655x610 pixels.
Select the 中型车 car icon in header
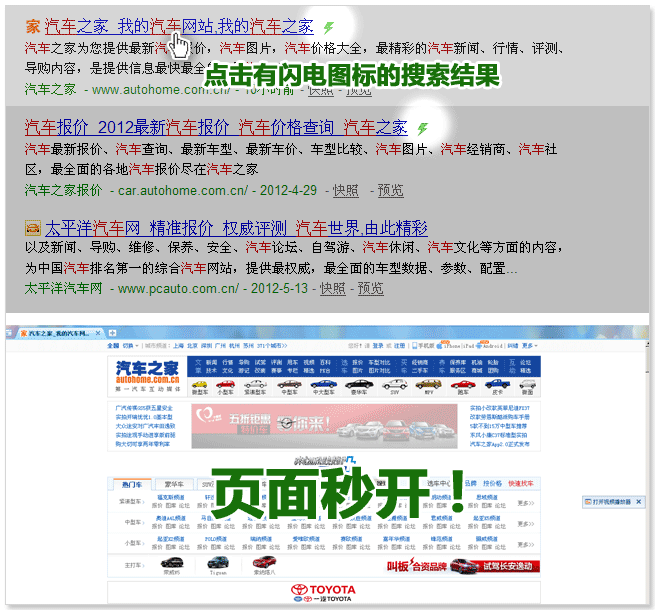289,384
